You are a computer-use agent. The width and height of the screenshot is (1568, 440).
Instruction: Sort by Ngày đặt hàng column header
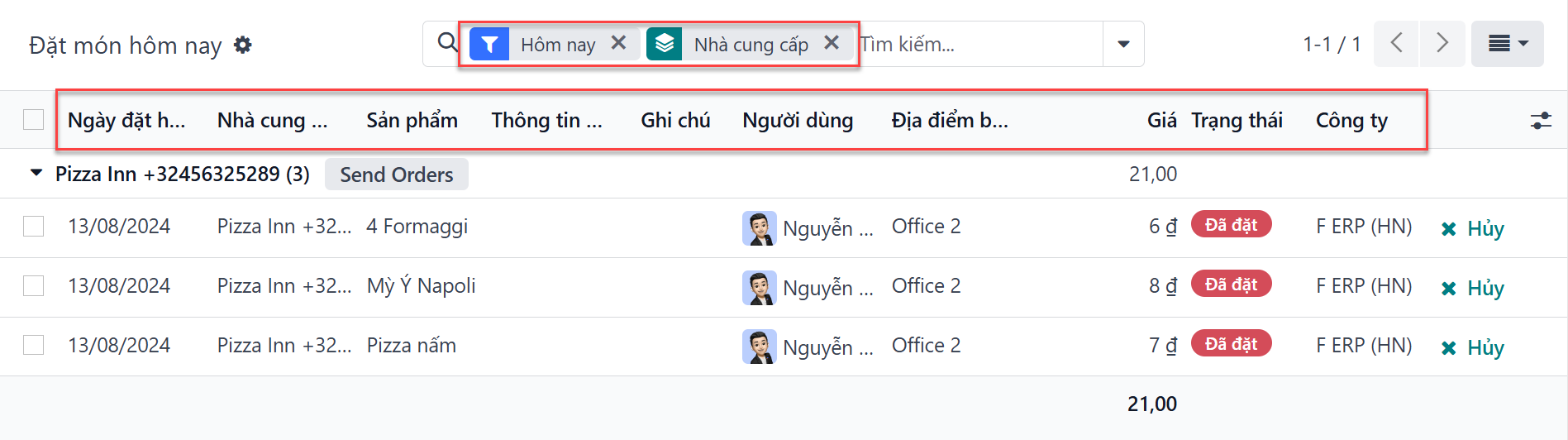tap(126, 121)
